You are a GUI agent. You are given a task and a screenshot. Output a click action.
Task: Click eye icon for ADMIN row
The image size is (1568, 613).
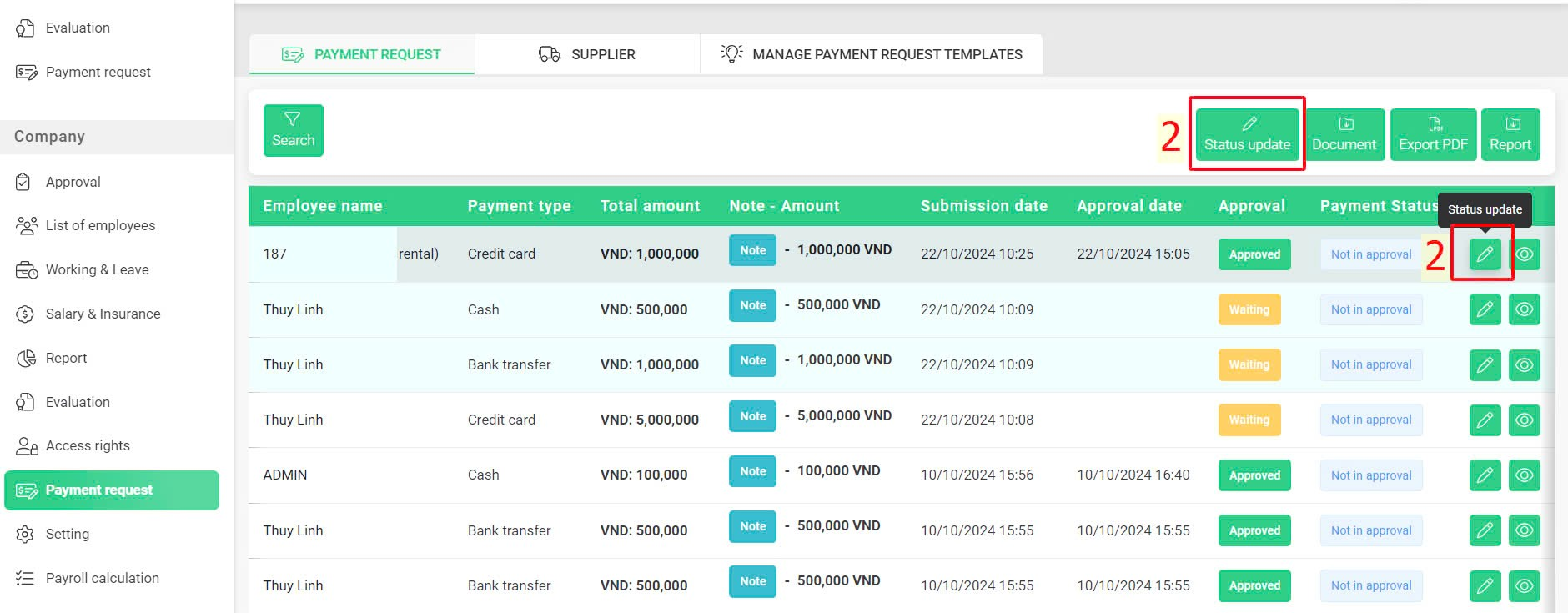[1525, 475]
